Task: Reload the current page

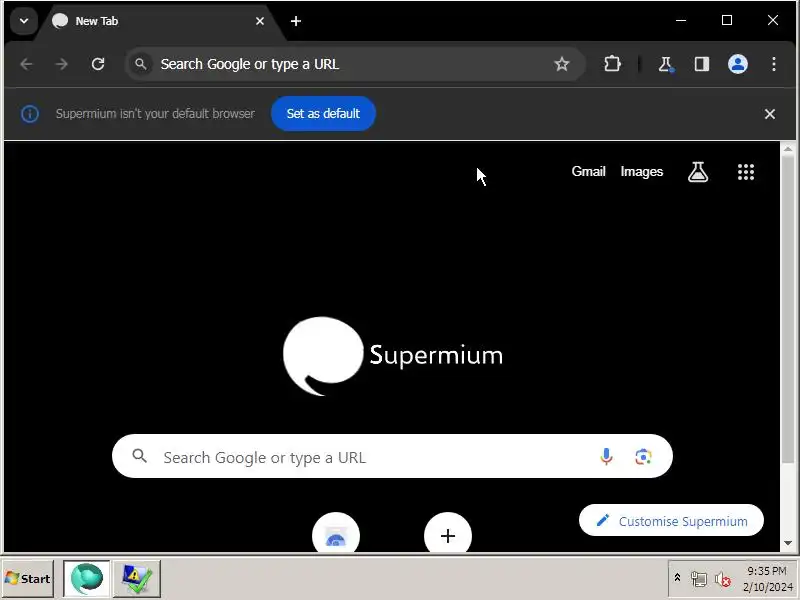Action: pyautogui.click(x=97, y=64)
